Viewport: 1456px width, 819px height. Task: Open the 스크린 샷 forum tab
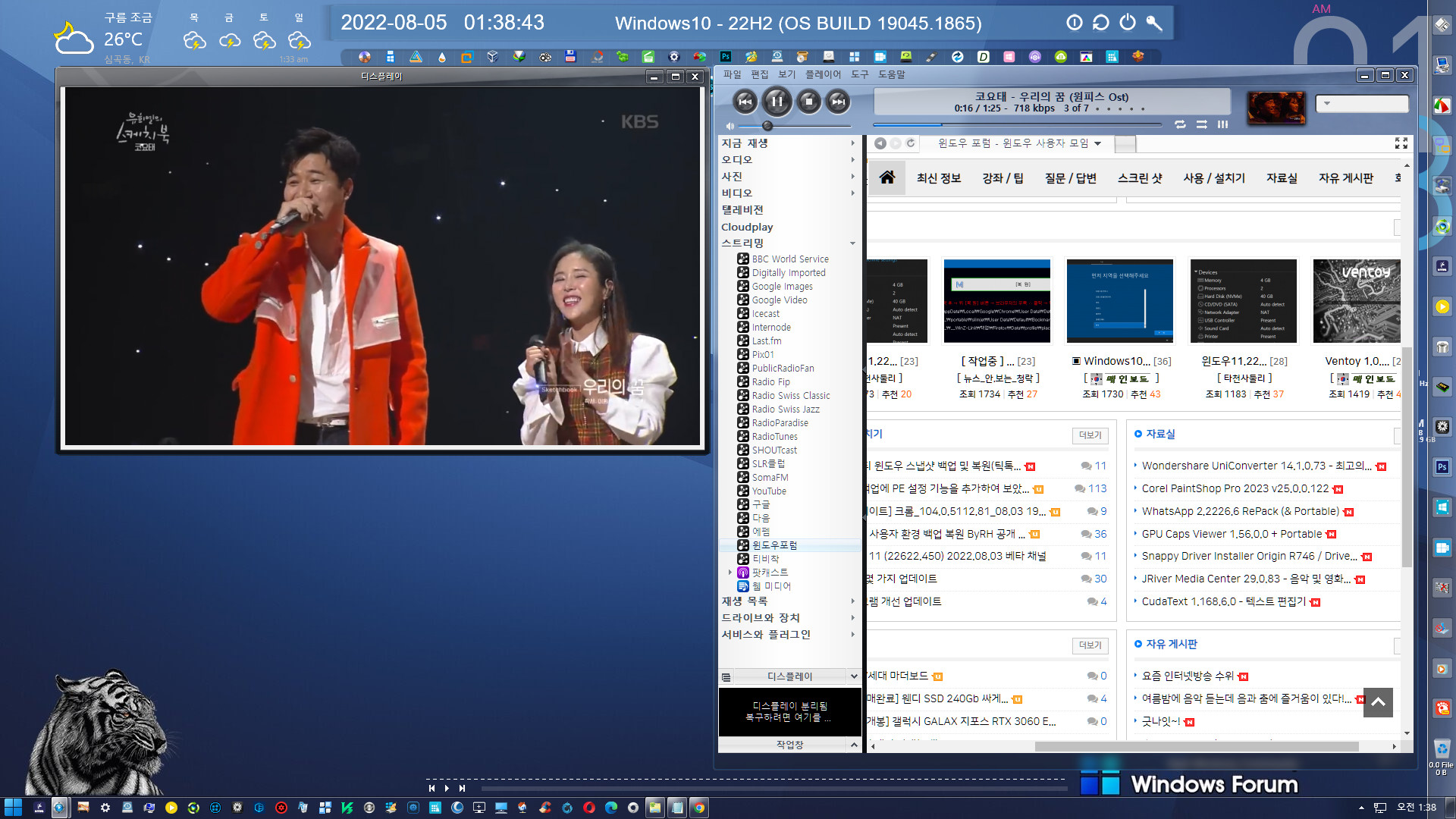1140,178
